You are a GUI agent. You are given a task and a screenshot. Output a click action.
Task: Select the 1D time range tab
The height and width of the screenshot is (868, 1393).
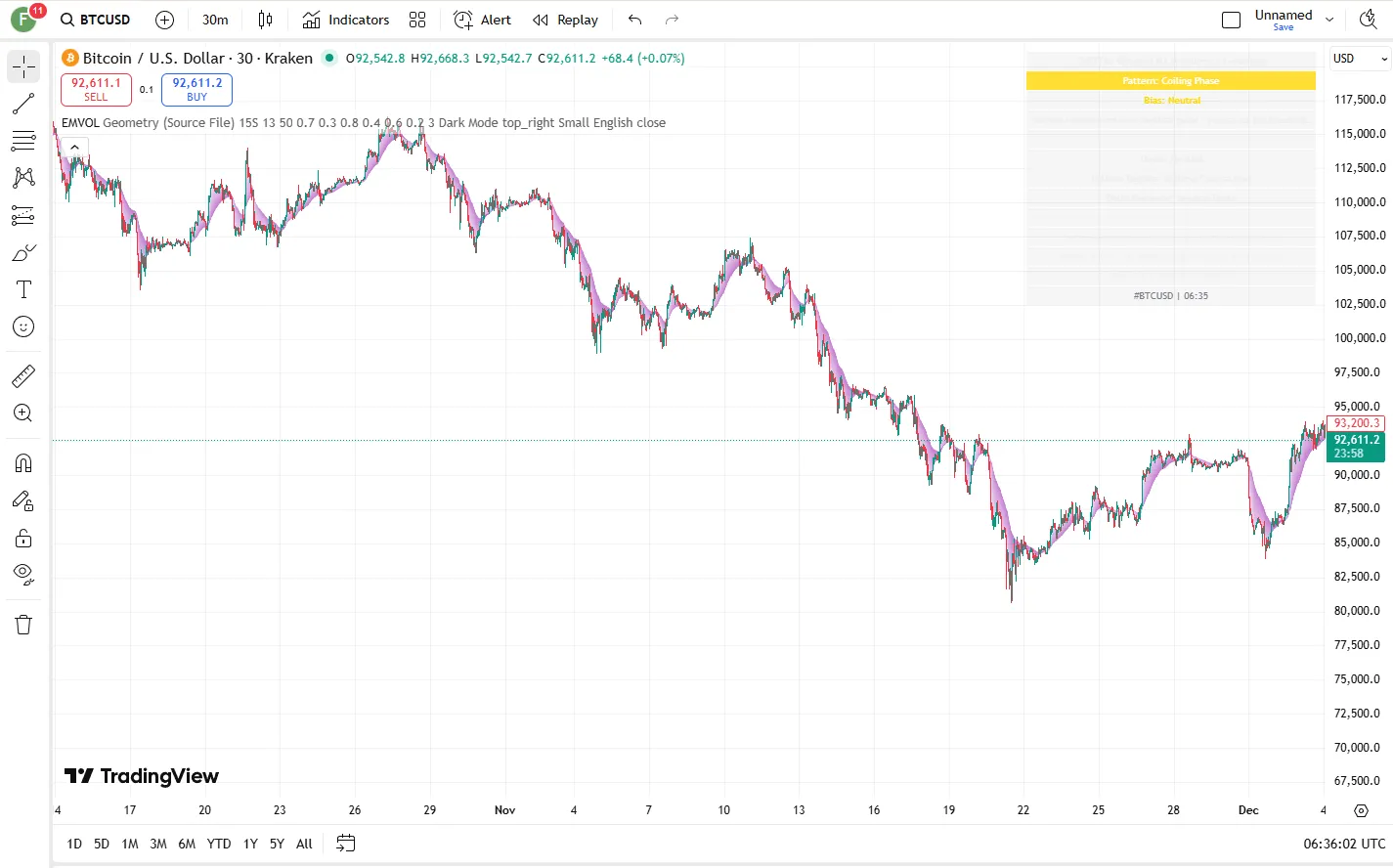click(x=74, y=844)
